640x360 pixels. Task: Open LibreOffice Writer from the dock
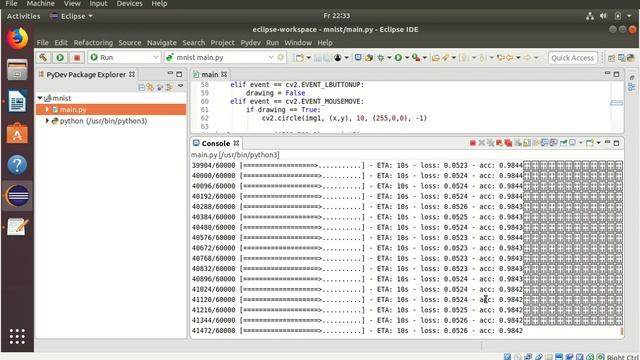coord(17,101)
